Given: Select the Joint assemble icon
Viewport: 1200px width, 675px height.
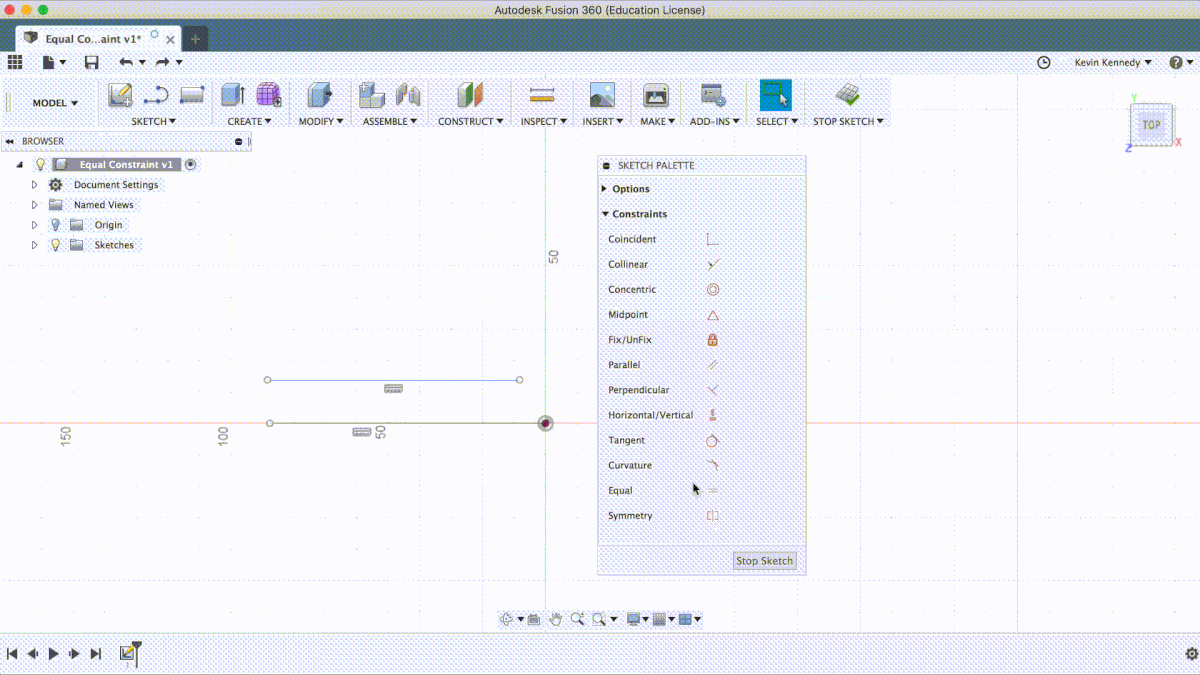Looking at the screenshot, I should 408,95.
